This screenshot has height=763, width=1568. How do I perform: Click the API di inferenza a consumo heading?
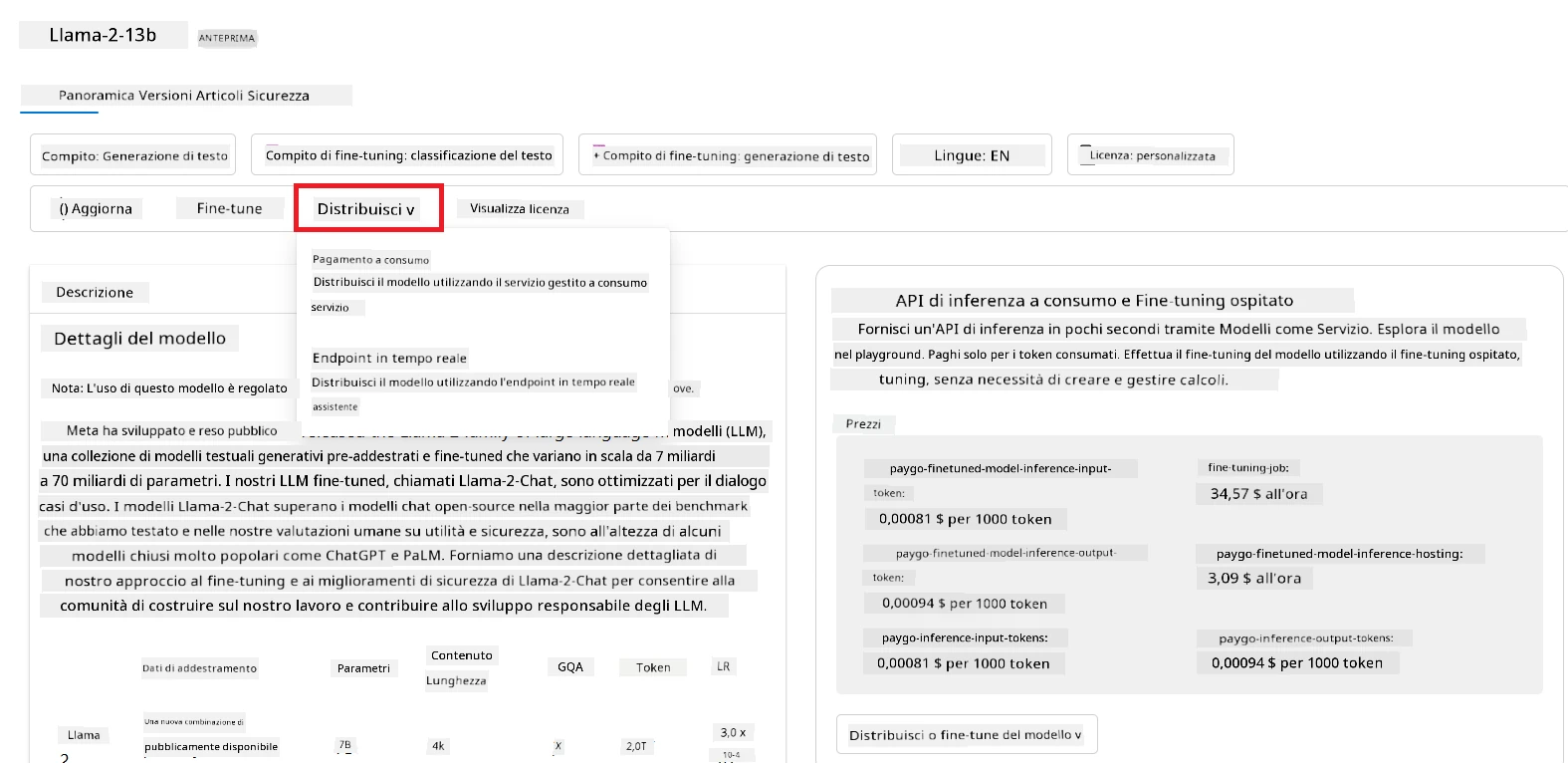click(x=1094, y=300)
